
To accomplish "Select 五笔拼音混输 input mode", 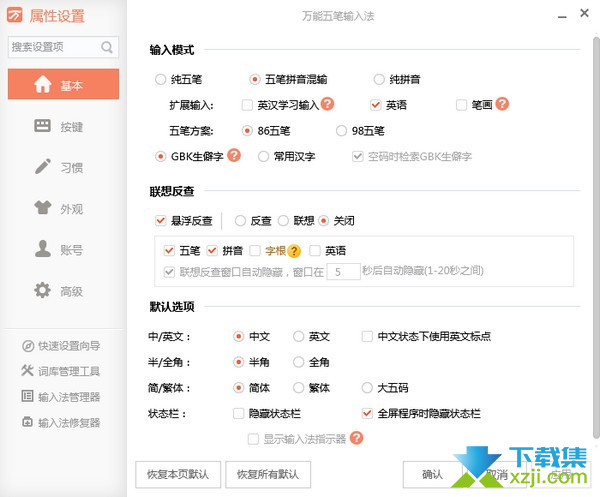I will (254, 79).
